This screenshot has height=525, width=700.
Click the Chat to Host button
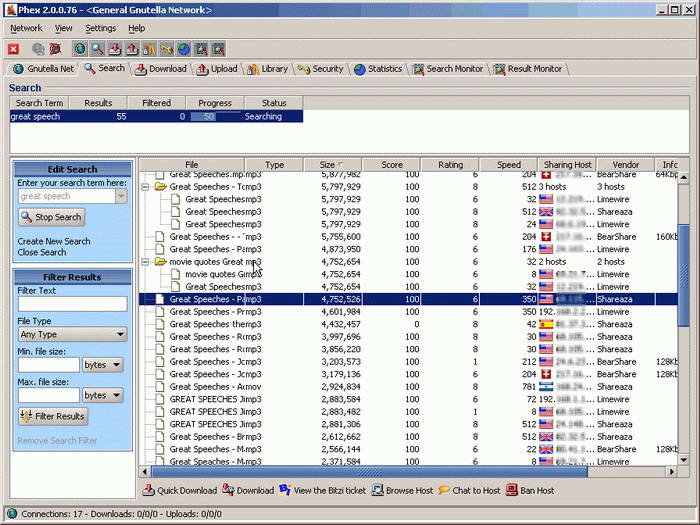click(x=469, y=490)
